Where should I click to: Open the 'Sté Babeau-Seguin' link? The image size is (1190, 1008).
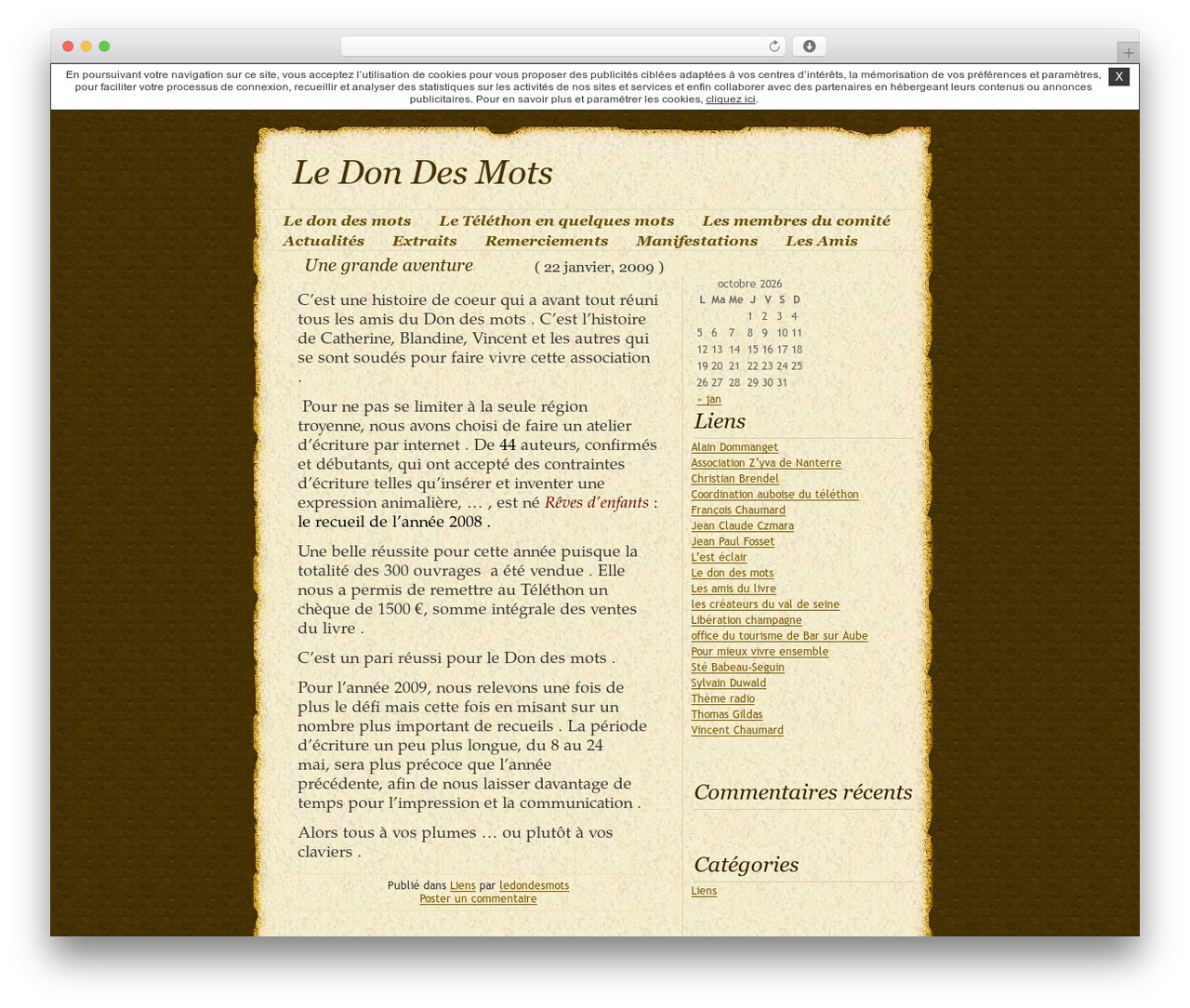[737, 669]
